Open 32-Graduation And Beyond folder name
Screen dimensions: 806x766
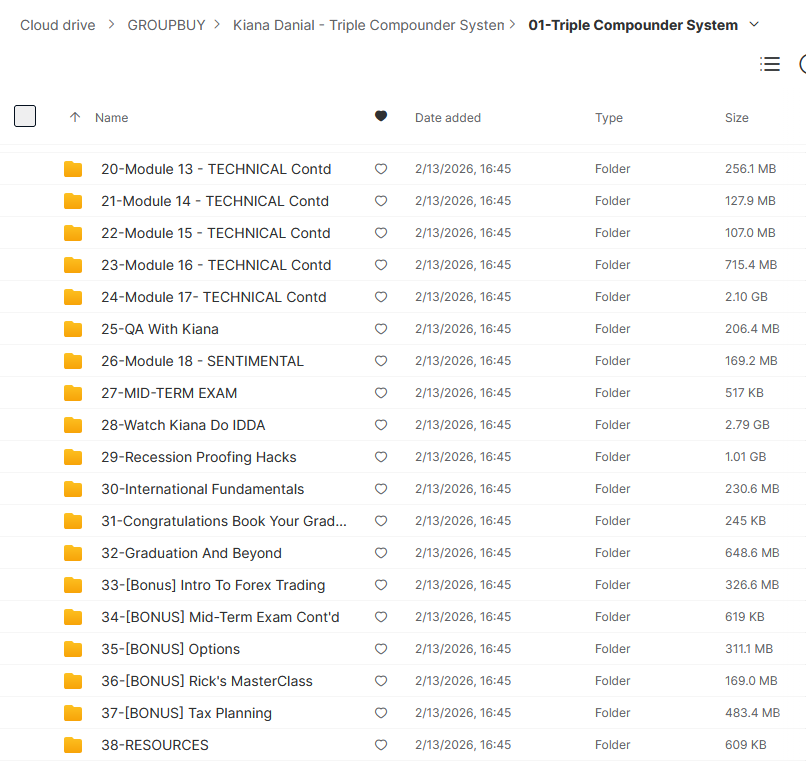pyautogui.click(x=191, y=553)
